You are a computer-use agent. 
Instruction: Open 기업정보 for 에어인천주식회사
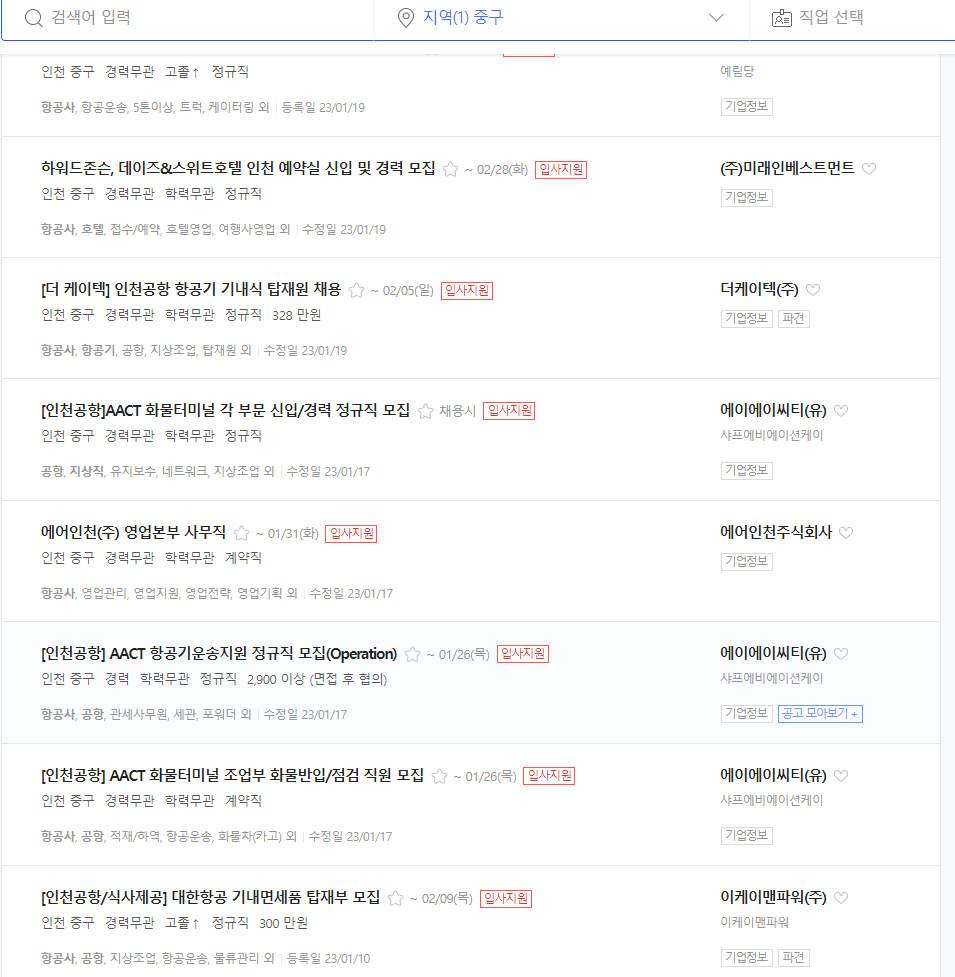pos(746,561)
